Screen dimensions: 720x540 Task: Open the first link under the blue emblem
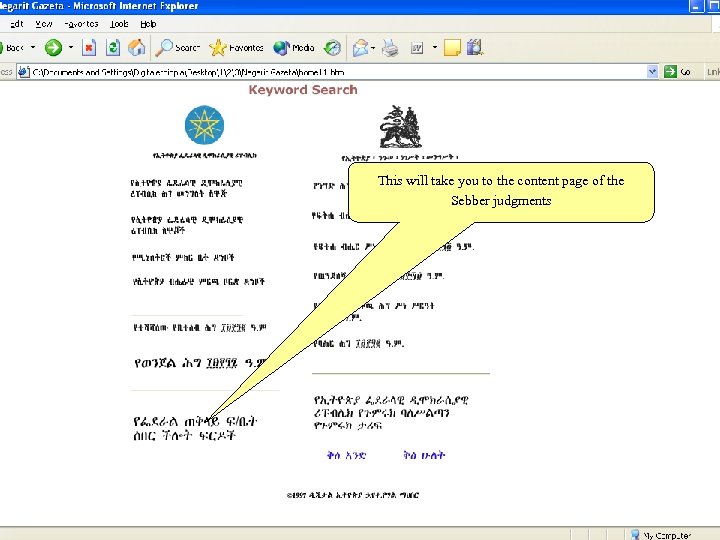tap(186, 188)
